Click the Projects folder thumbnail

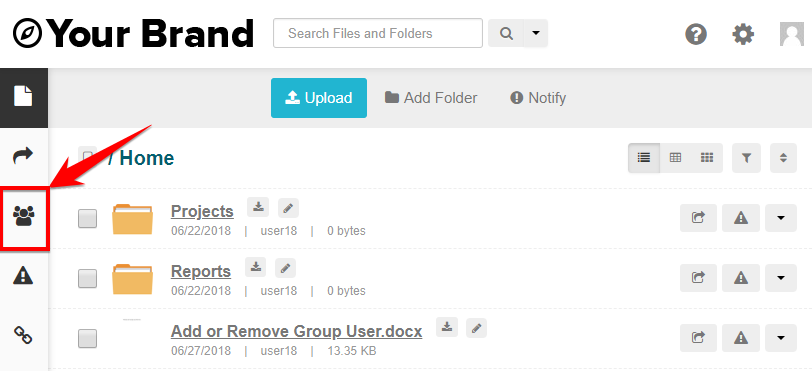click(133, 219)
